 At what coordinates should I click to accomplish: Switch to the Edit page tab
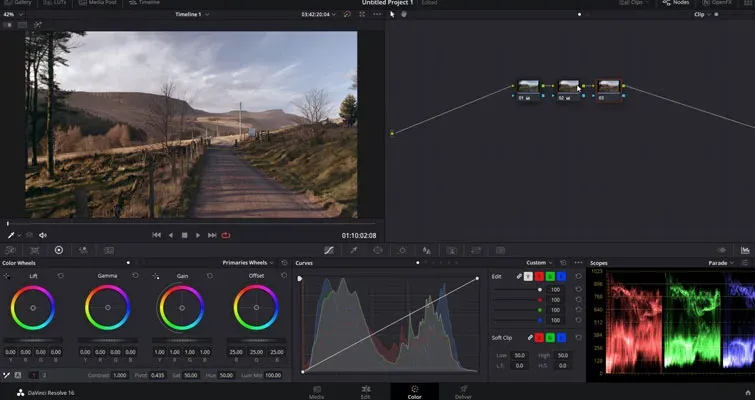tap(365, 392)
